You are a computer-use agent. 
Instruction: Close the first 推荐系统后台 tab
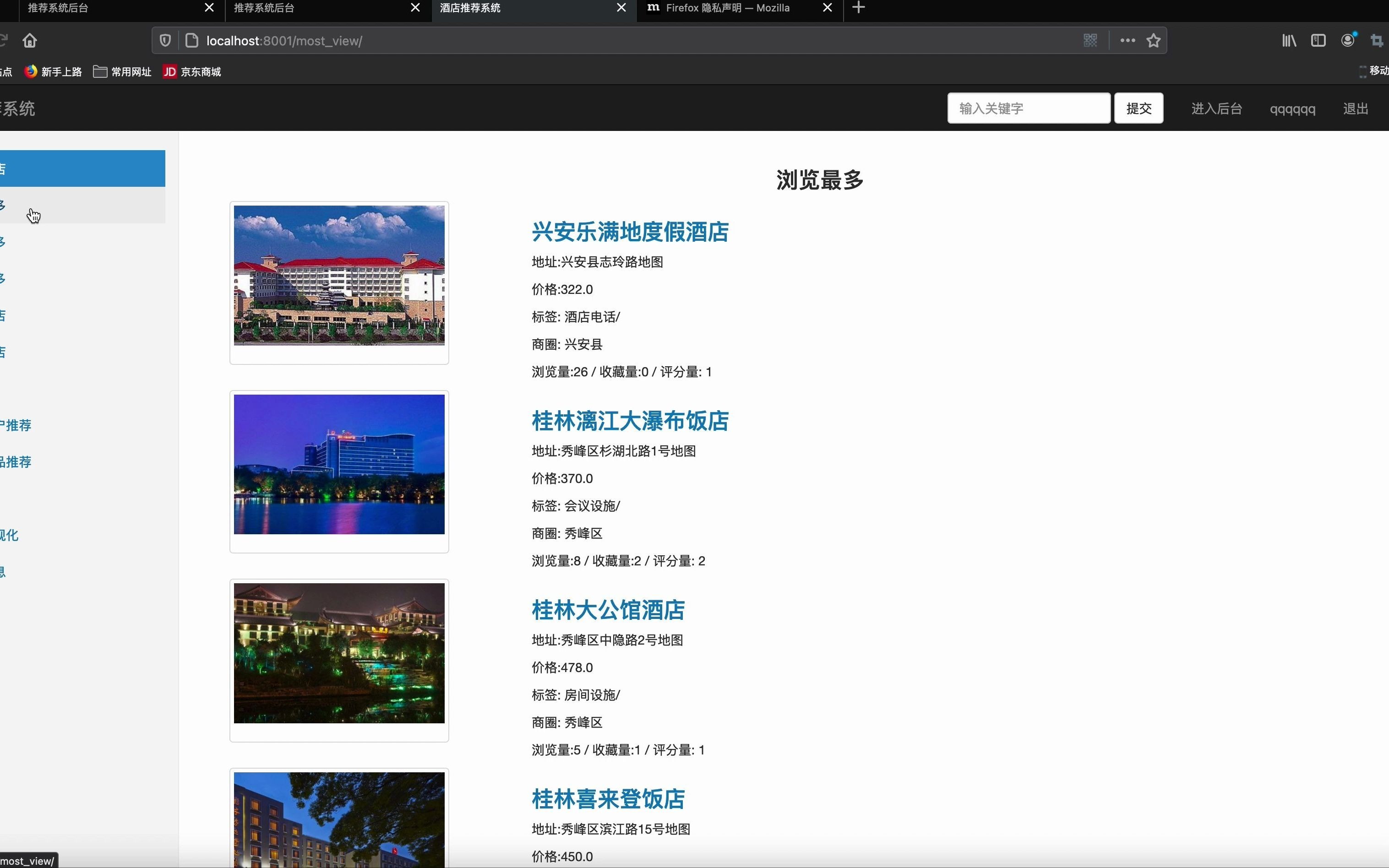pyautogui.click(x=210, y=7)
